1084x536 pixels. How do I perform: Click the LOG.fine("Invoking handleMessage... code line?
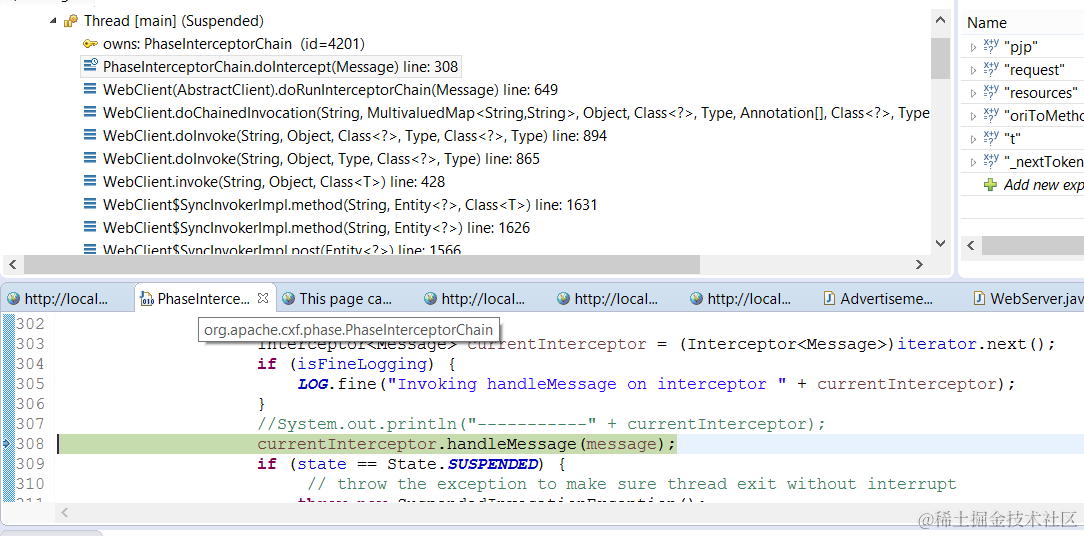tap(656, 384)
